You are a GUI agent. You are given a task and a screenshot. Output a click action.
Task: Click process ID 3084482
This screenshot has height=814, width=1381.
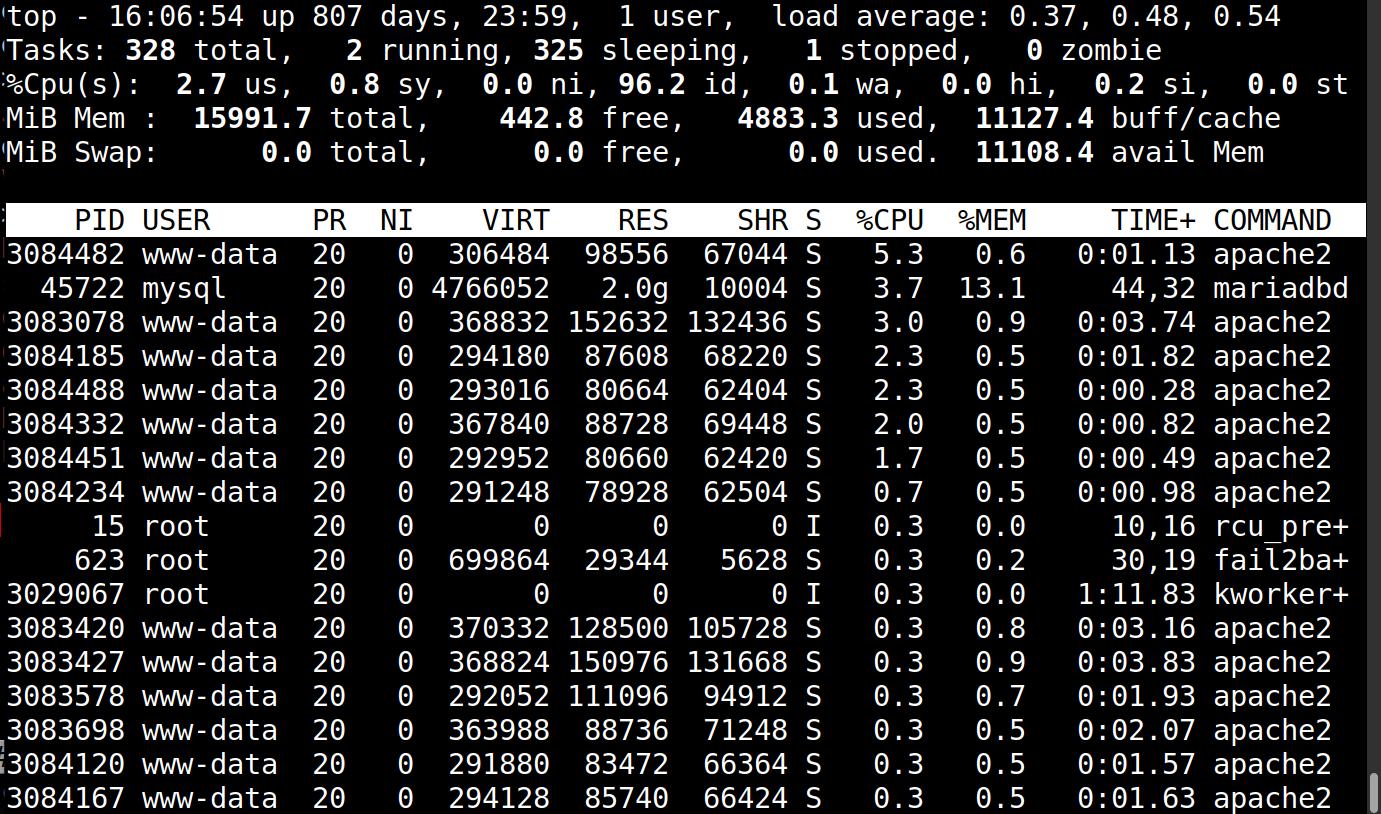[x=65, y=254]
